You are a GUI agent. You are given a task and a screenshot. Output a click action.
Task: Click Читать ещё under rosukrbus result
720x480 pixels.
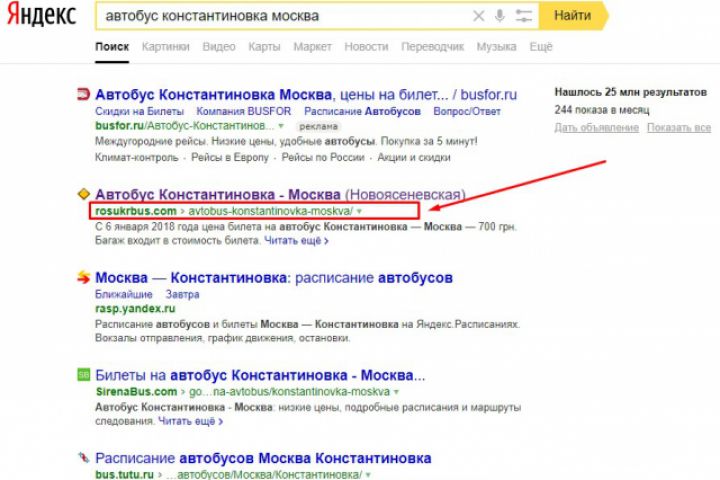[x=296, y=241]
